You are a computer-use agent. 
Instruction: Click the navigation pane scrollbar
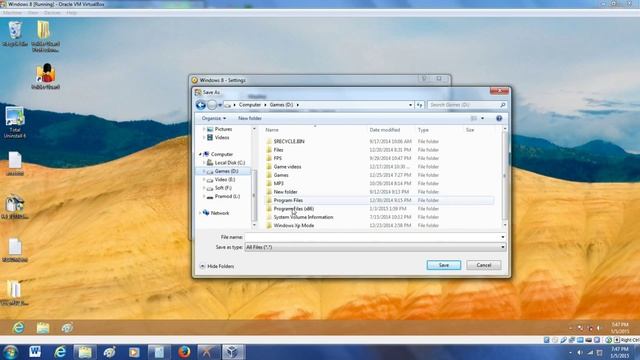pos(254,177)
